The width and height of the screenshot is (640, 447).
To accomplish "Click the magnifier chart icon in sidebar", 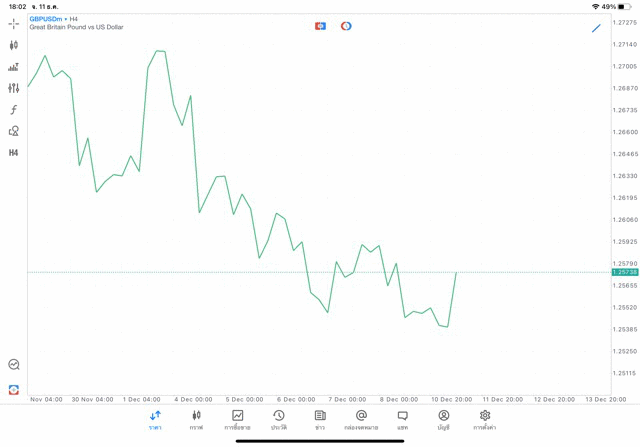I will [x=13, y=365].
